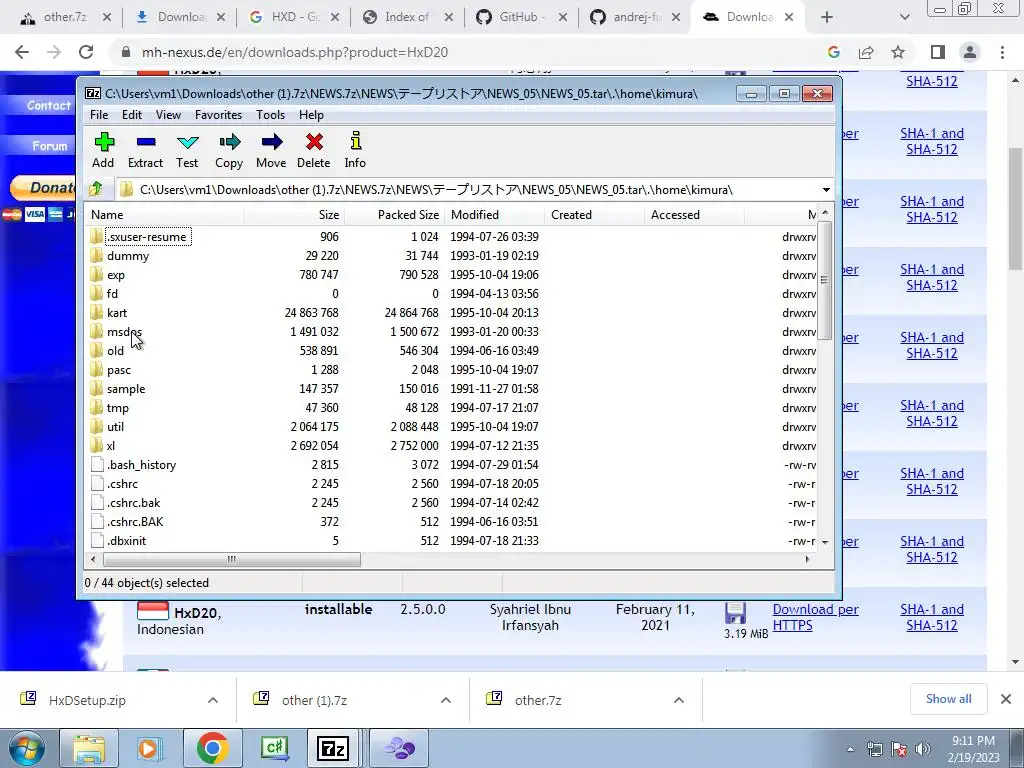Switch to the HXD Google search tab
This screenshot has height=768, width=1024.
tap(294, 18)
